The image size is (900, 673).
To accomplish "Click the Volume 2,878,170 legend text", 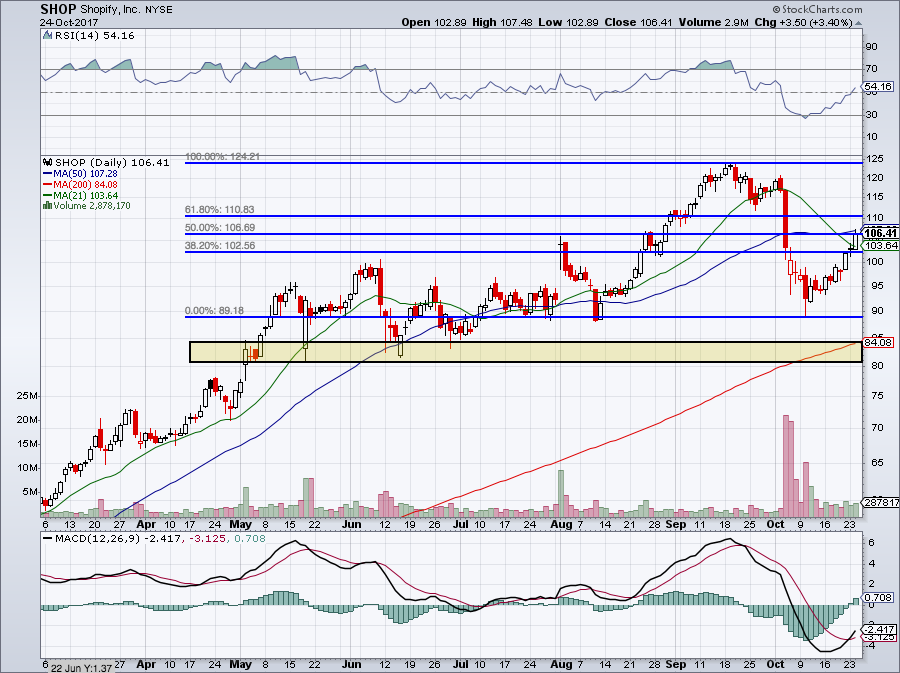I will pyautogui.click(x=92, y=205).
